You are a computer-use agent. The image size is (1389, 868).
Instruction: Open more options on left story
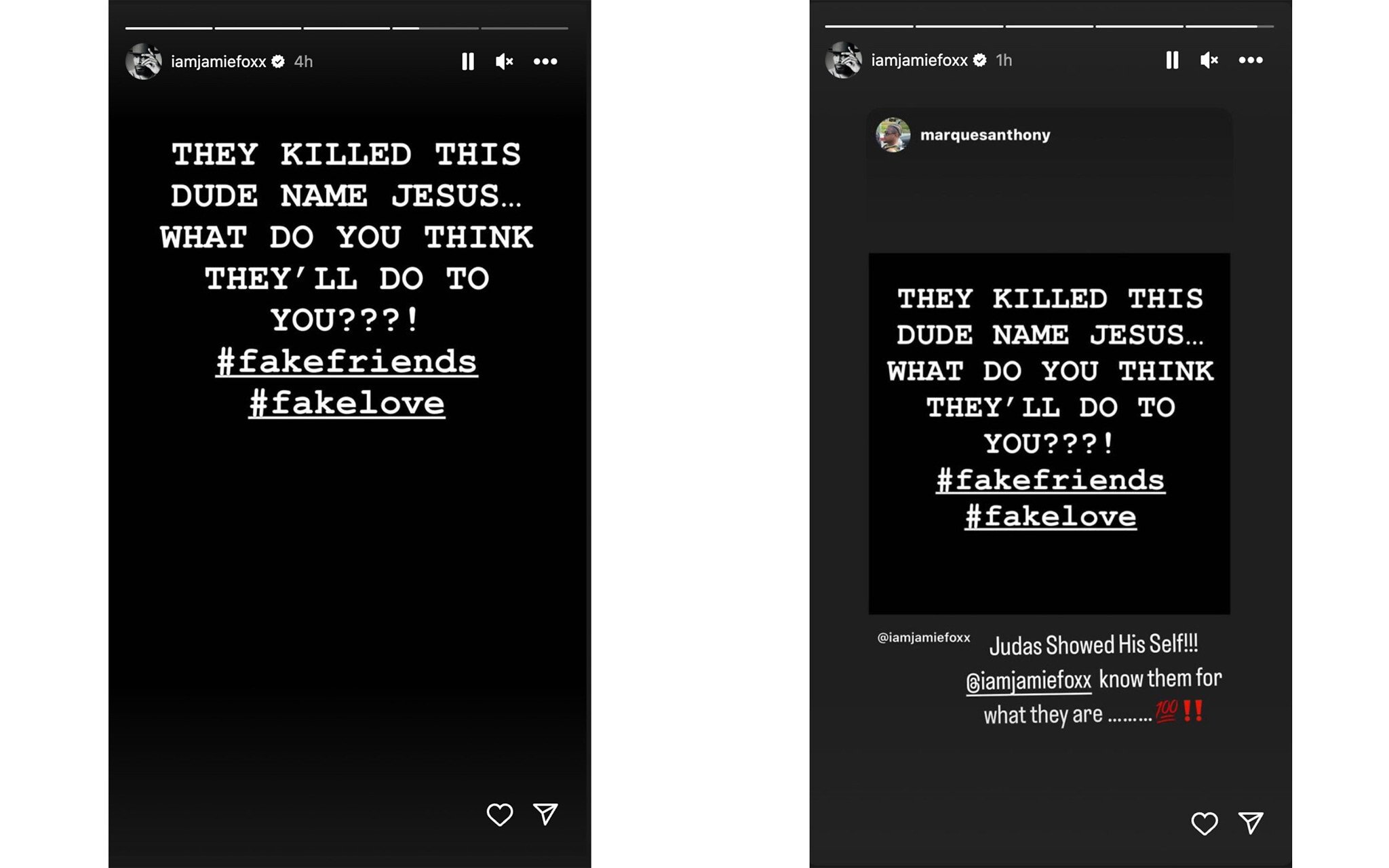pyautogui.click(x=545, y=62)
